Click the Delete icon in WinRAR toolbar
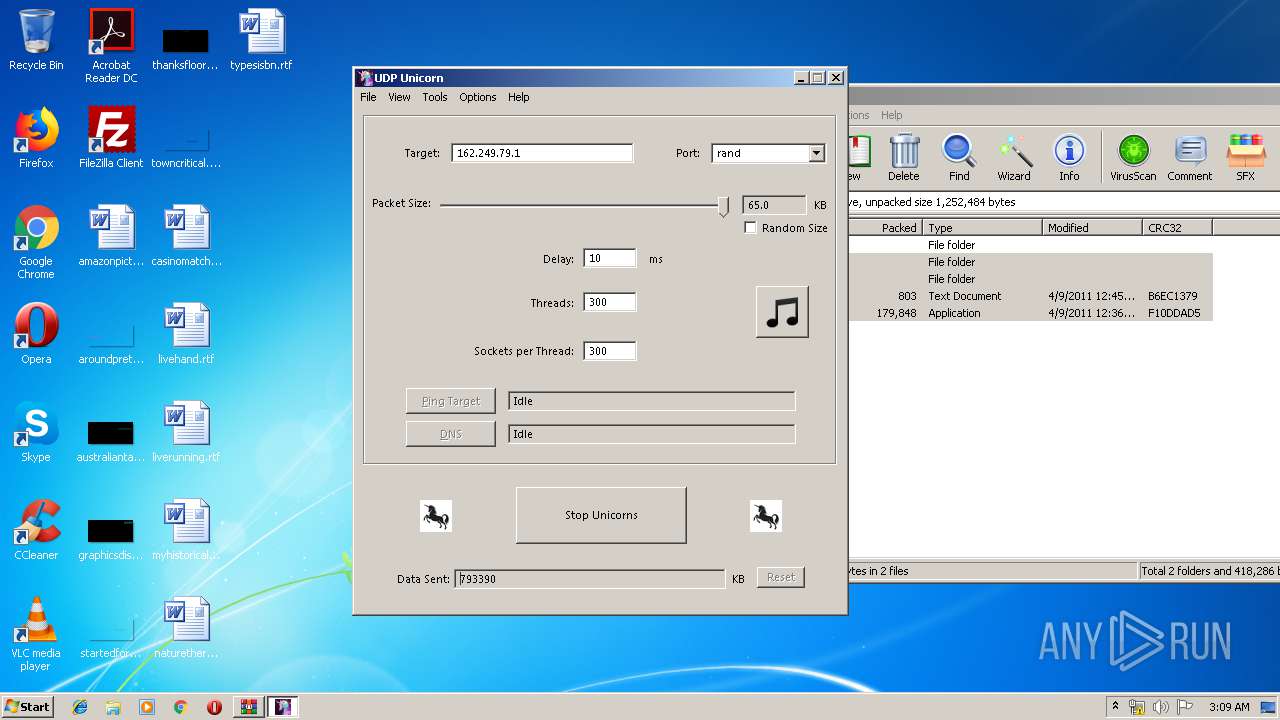Image resolution: width=1280 pixels, height=720 pixels. (904, 158)
